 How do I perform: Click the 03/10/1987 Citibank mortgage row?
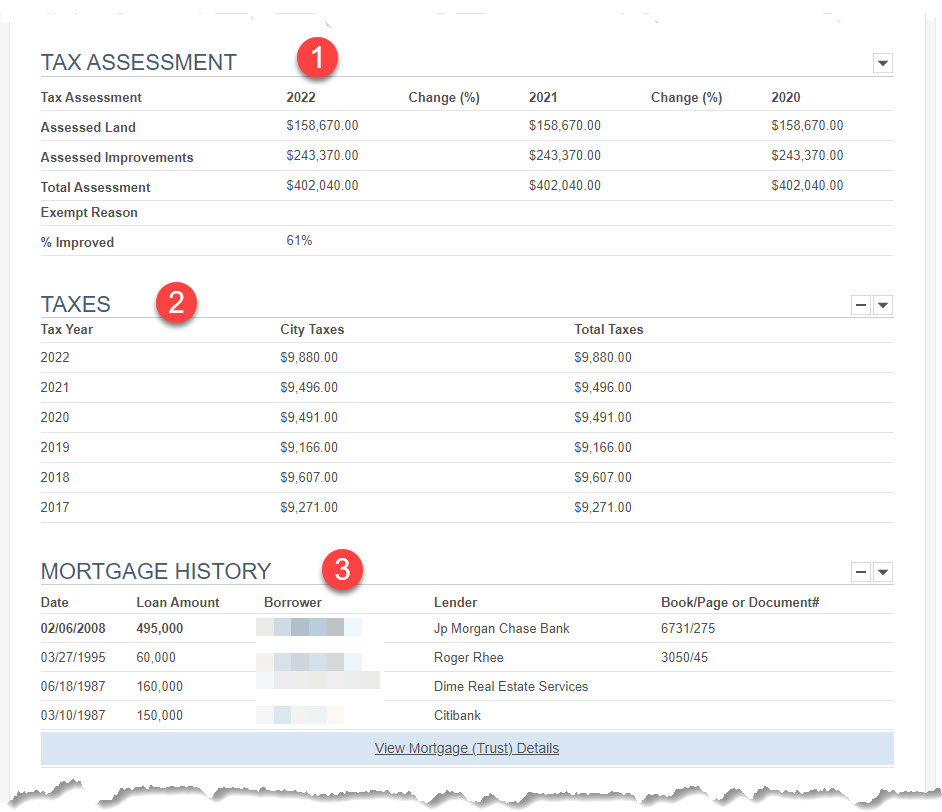pyautogui.click(x=455, y=715)
